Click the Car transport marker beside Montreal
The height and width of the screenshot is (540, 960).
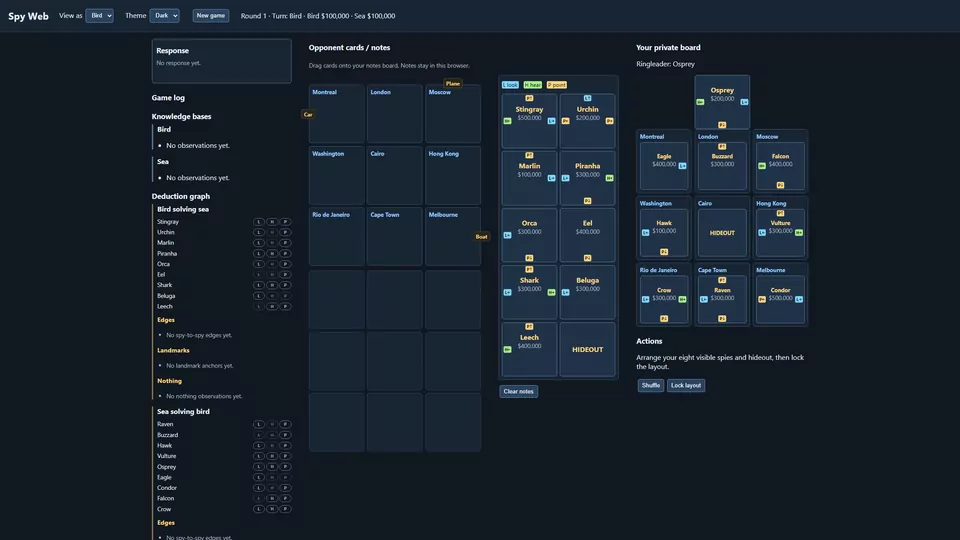pos(308,114)
